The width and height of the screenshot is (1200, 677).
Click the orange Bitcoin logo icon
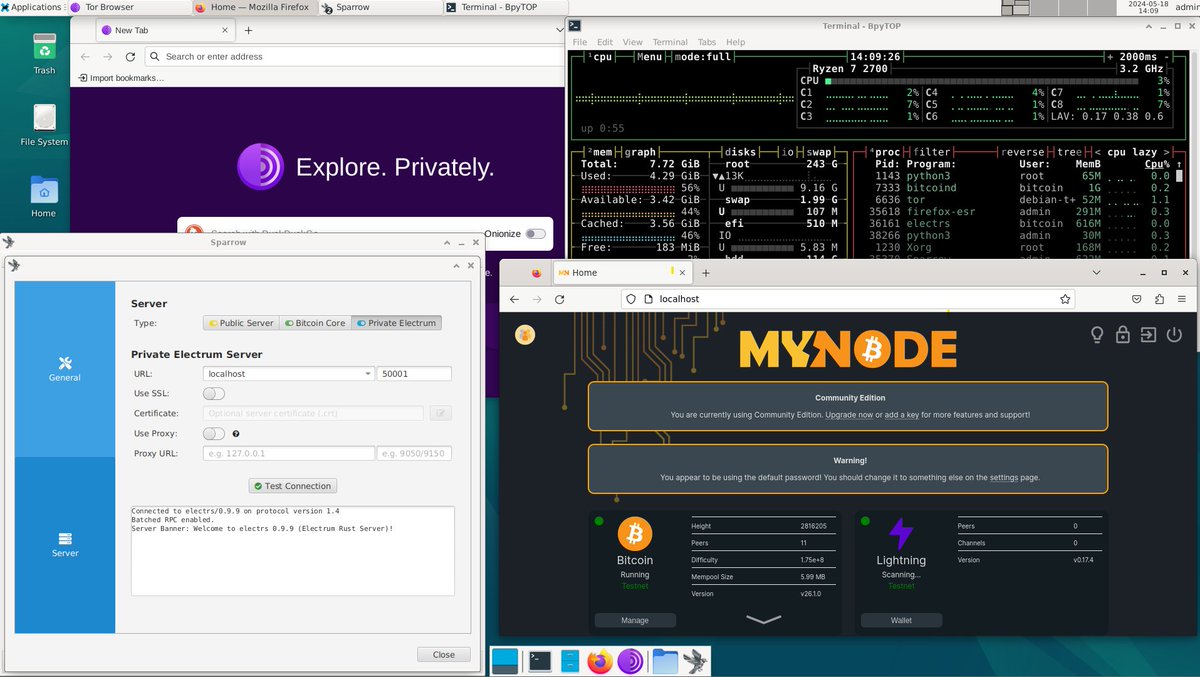click(x=635, y=533)
